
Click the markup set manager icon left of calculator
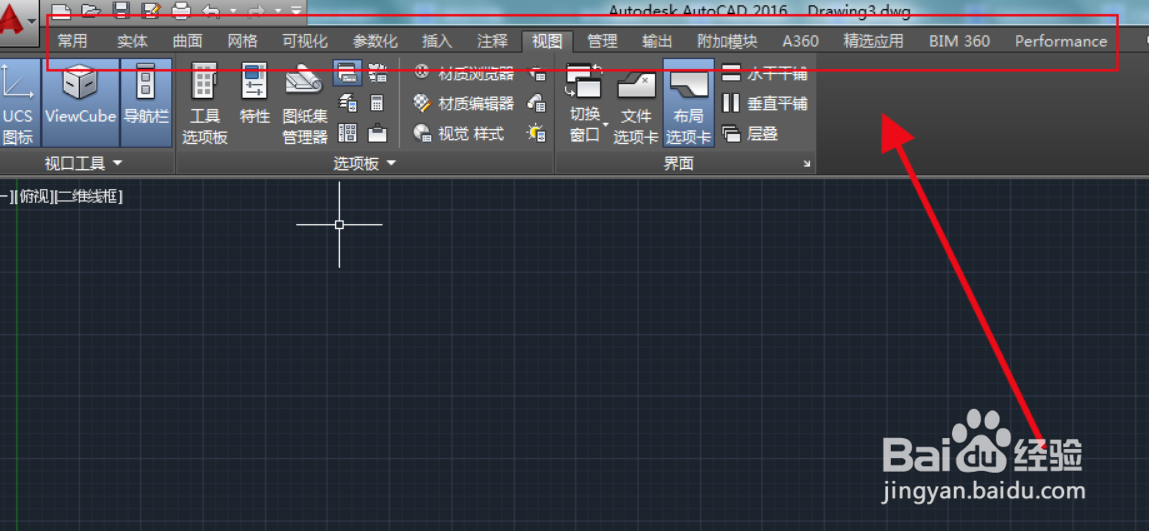347,103
